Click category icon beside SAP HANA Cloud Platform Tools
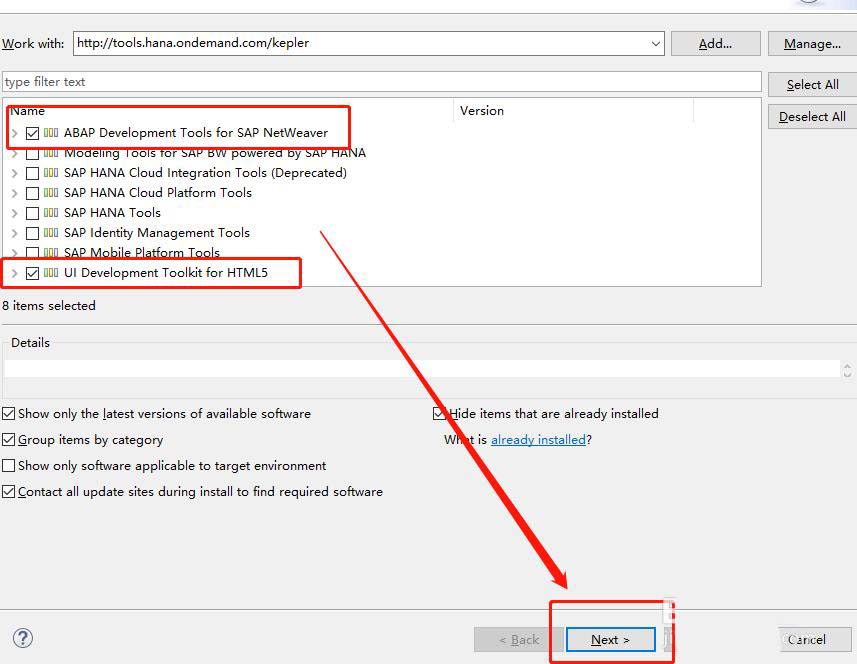 pyautogui.click(x=51, y=193)
